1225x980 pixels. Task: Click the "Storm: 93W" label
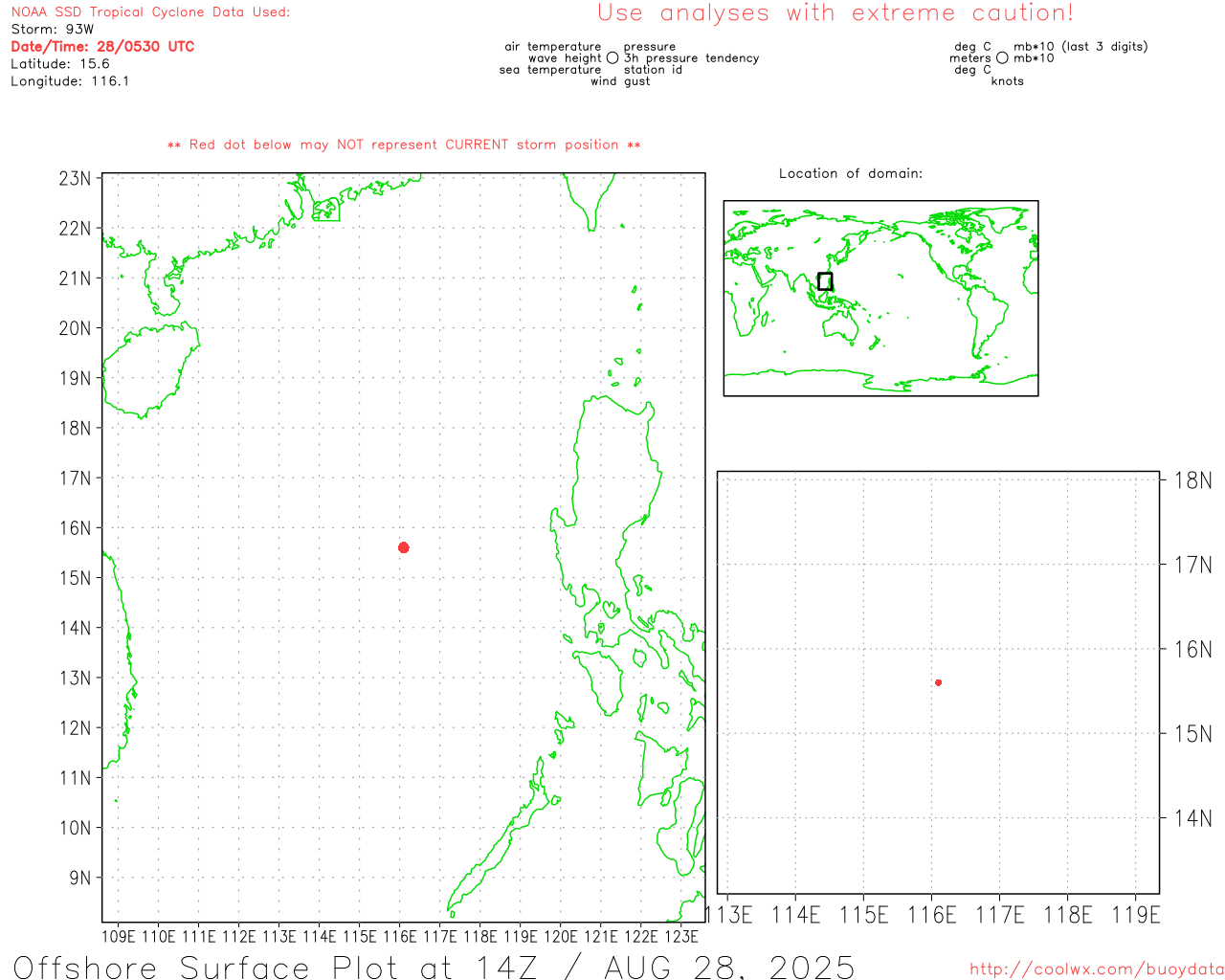tap(53, 30)
